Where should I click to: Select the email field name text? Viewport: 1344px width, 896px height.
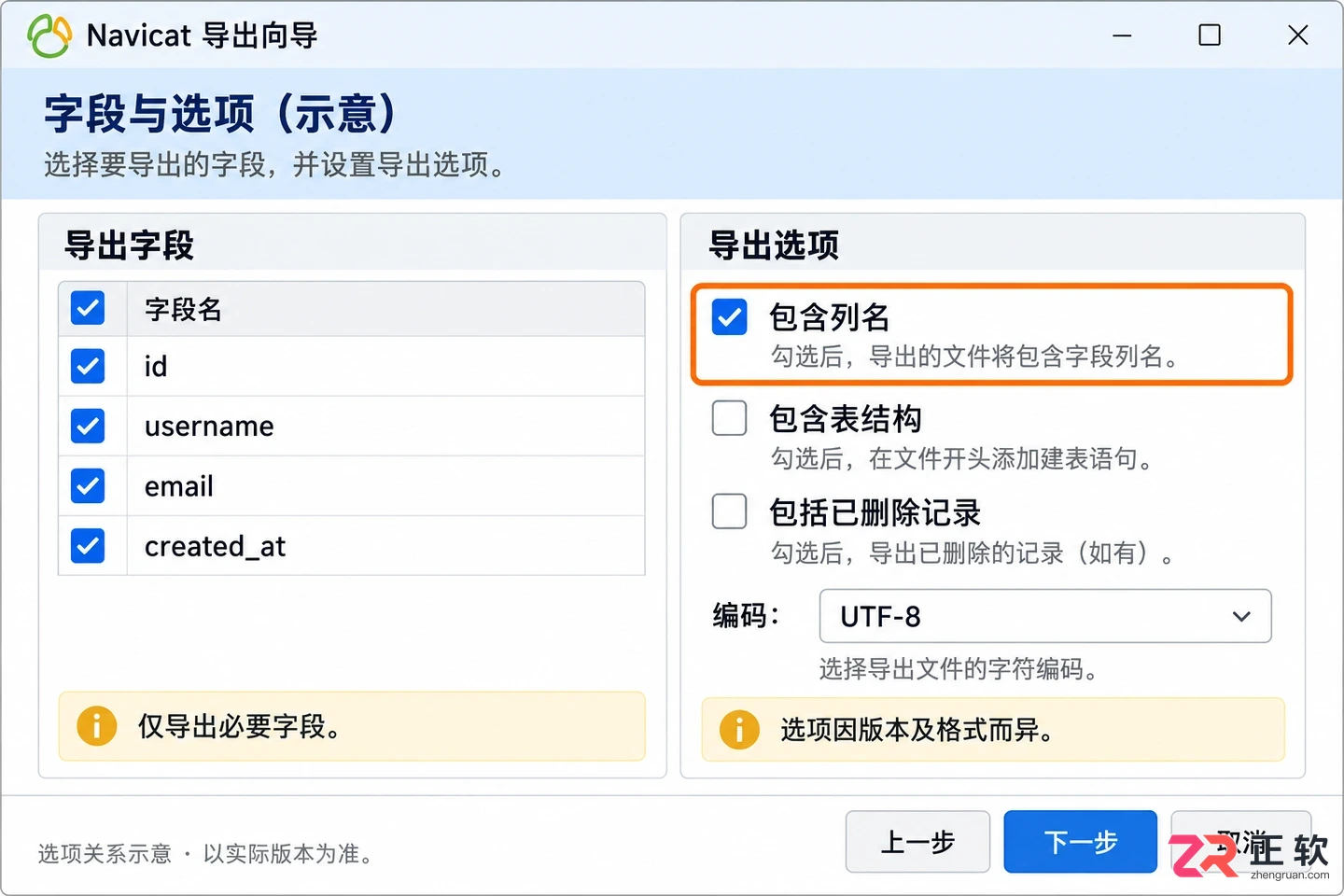coord(179,486)
